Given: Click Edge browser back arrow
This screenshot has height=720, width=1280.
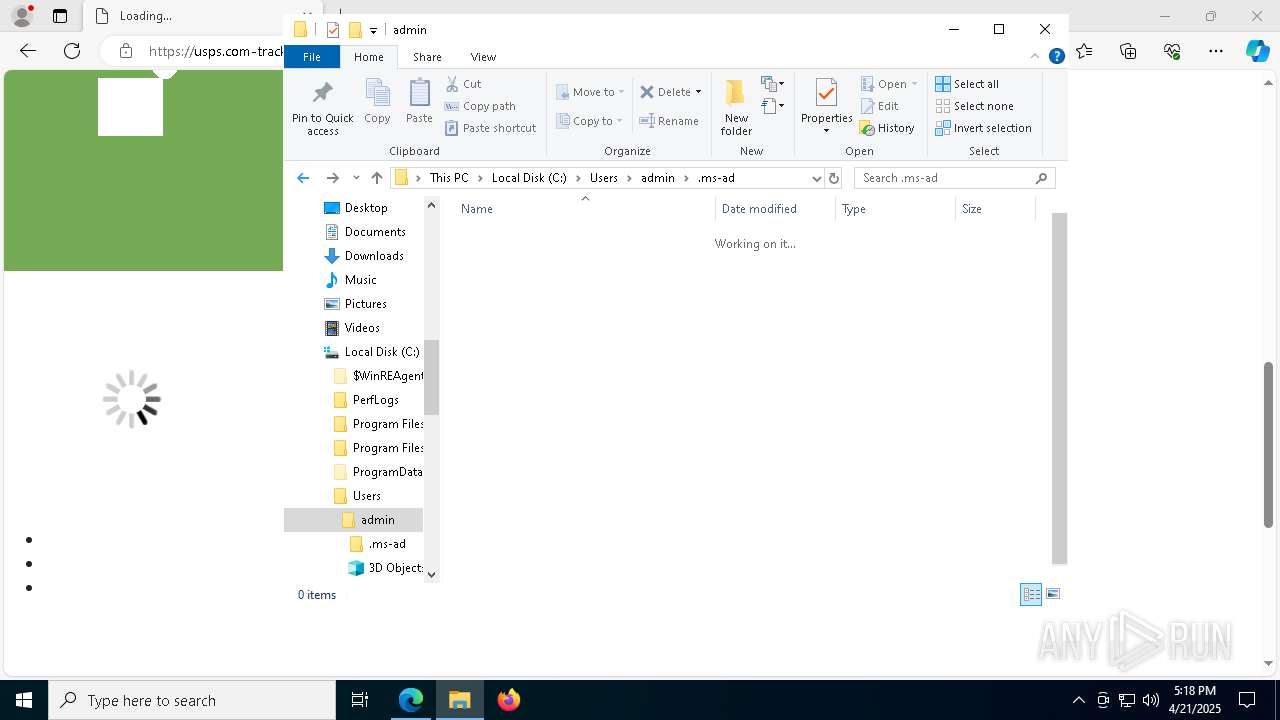Looking at the screenshot, I should click(x=28, y=51).
